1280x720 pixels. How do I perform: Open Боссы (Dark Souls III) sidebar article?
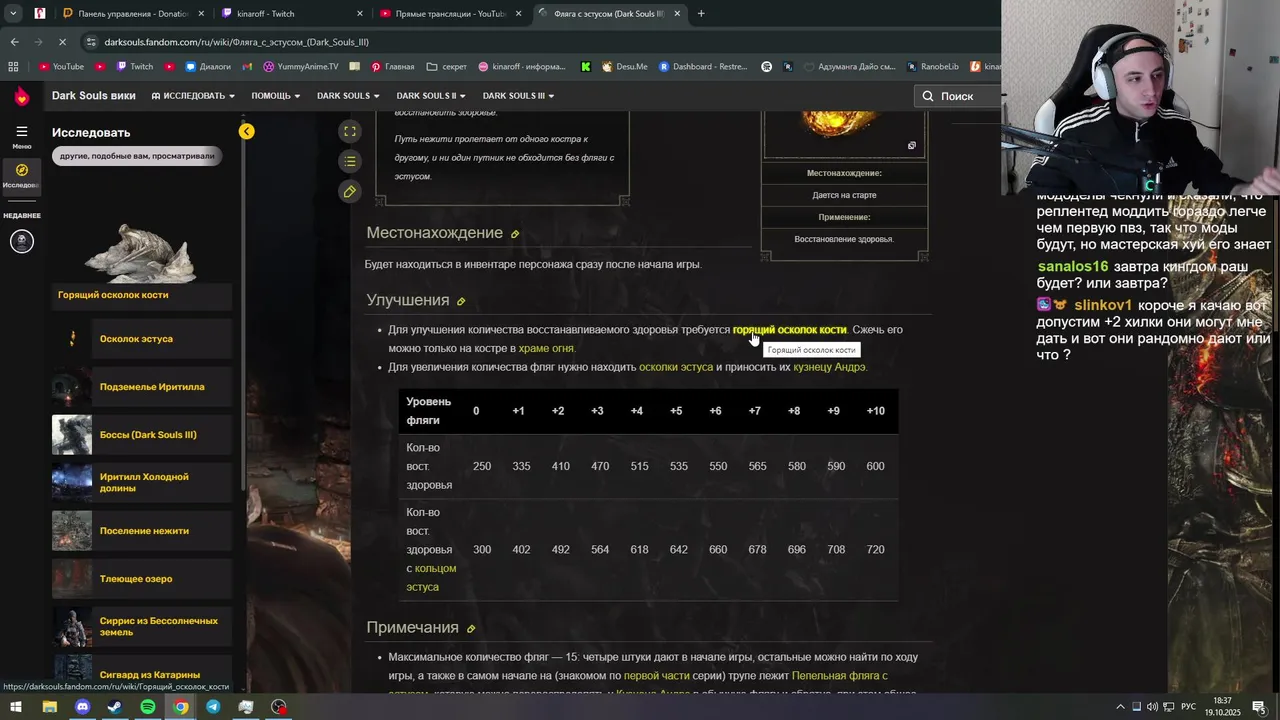[x=142, y=435]
